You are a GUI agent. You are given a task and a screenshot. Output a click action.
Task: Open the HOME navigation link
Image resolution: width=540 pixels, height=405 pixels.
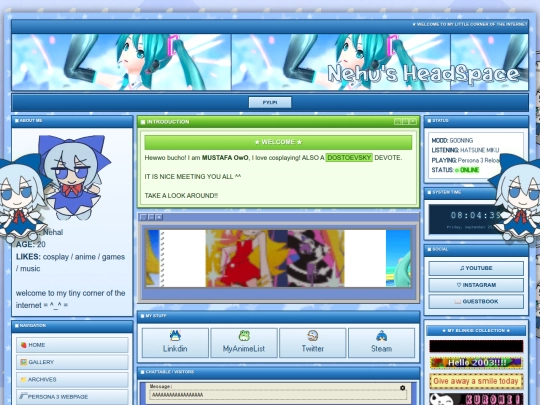click(72, 345)
